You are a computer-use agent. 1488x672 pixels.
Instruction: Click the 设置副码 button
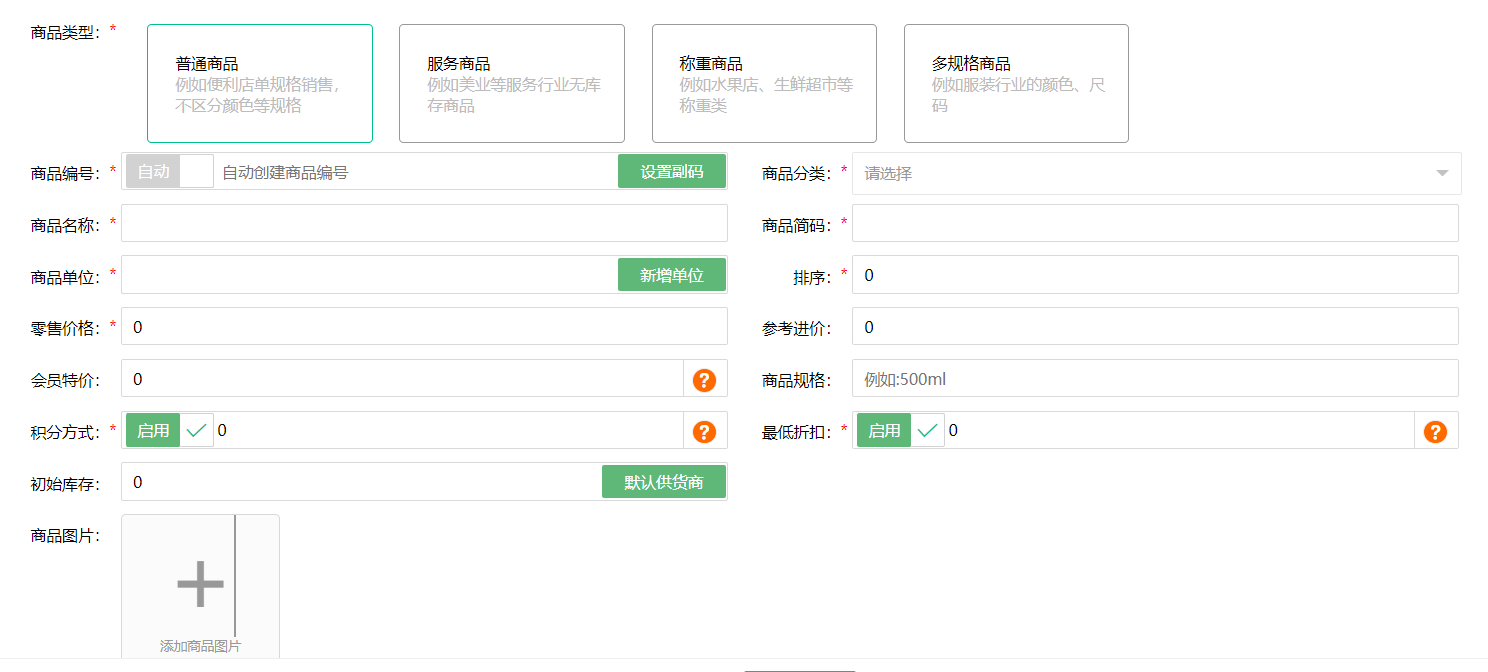pos(672,170)
